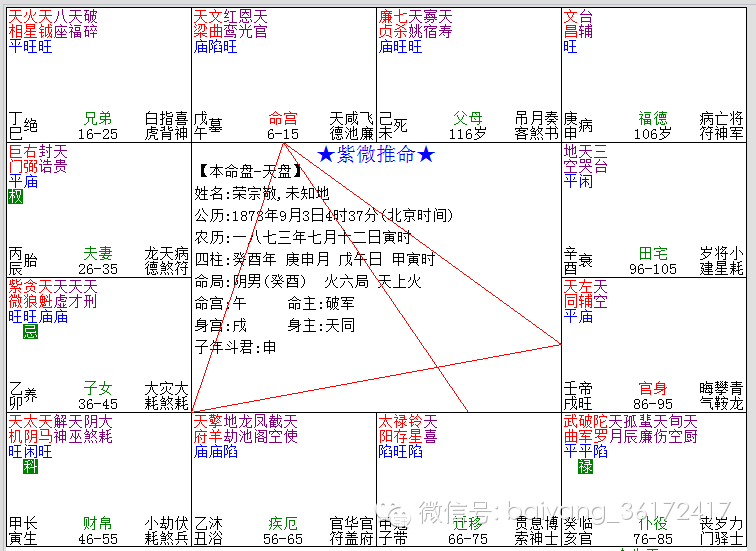
Task: Click the 父母 palace label
Action: [468, 118]
